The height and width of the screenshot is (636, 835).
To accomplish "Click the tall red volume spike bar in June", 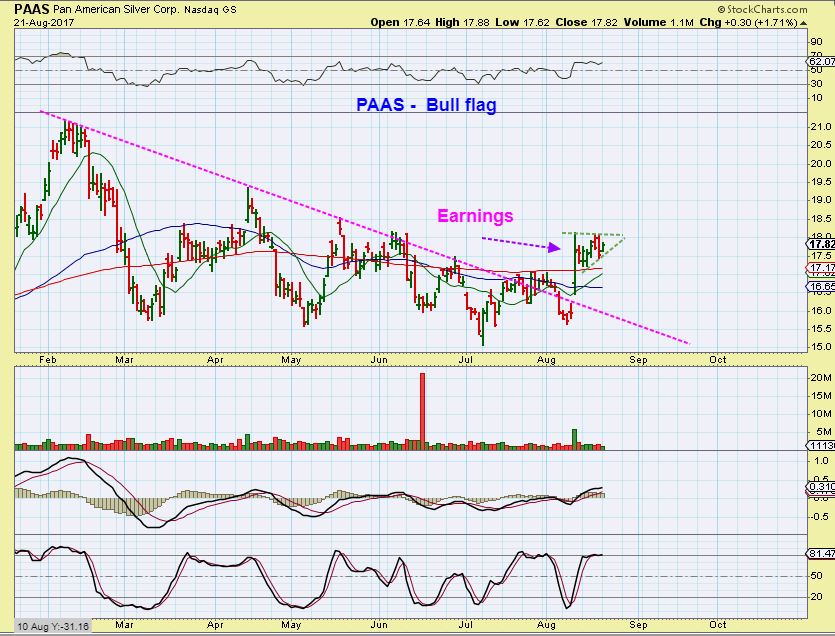I will 422,411.
